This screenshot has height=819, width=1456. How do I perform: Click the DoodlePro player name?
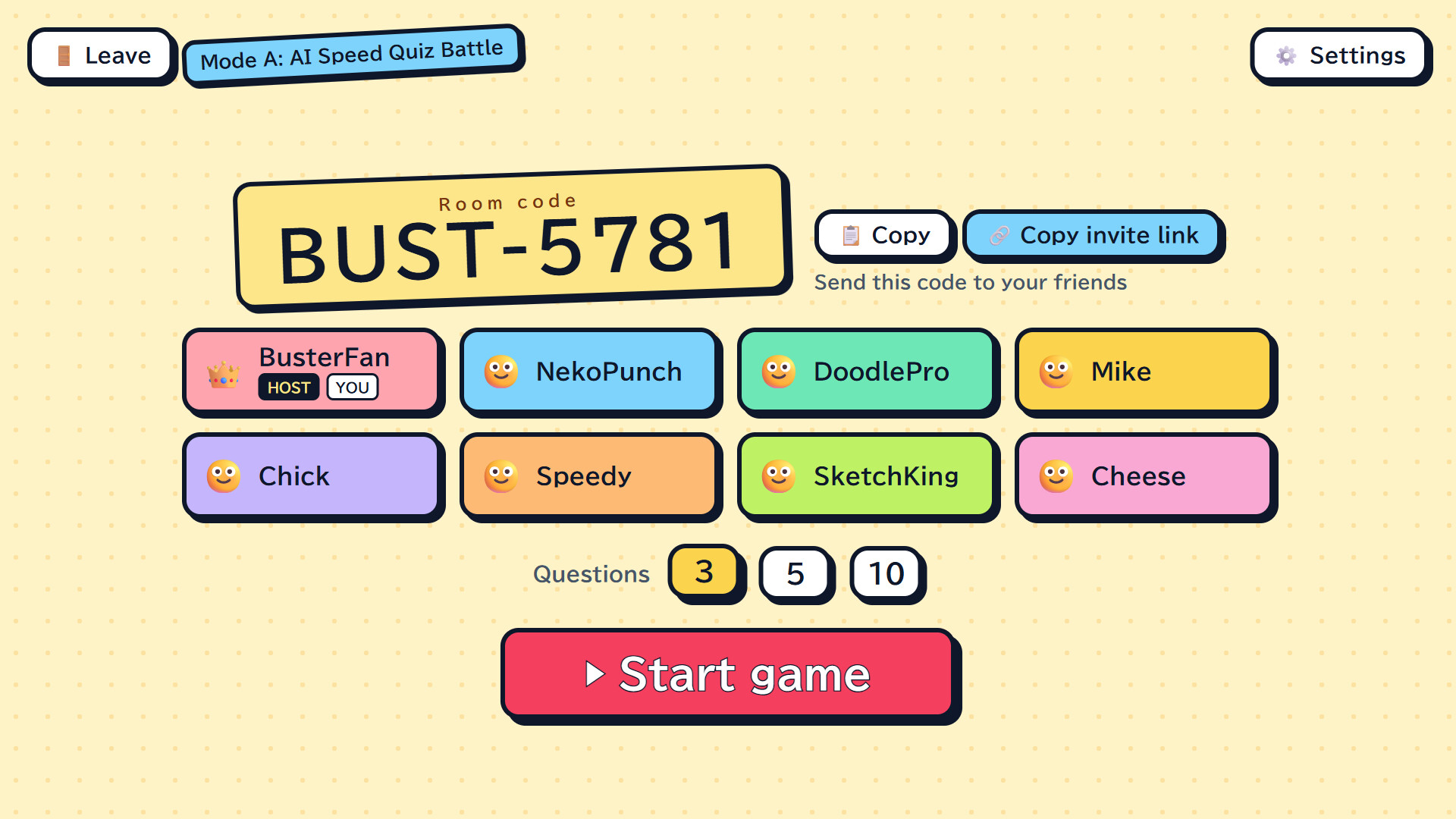point(881,372)
